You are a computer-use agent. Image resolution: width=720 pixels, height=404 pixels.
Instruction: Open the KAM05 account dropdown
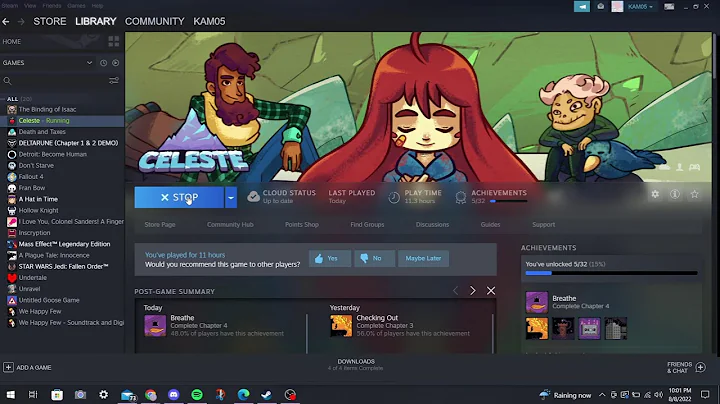click(x=640, y=6)
